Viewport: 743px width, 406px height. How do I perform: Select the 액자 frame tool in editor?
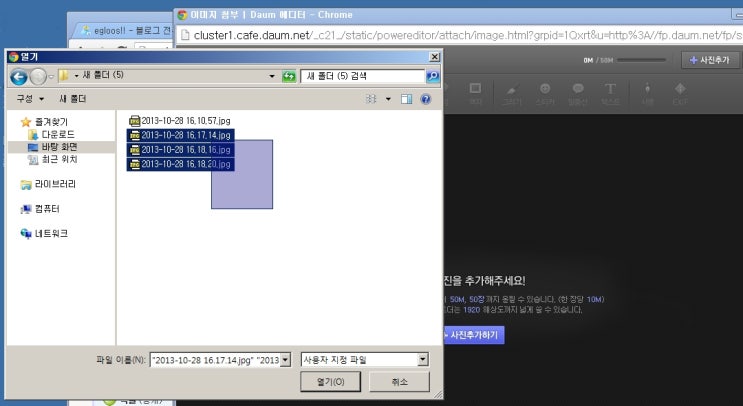pos(475,93)
